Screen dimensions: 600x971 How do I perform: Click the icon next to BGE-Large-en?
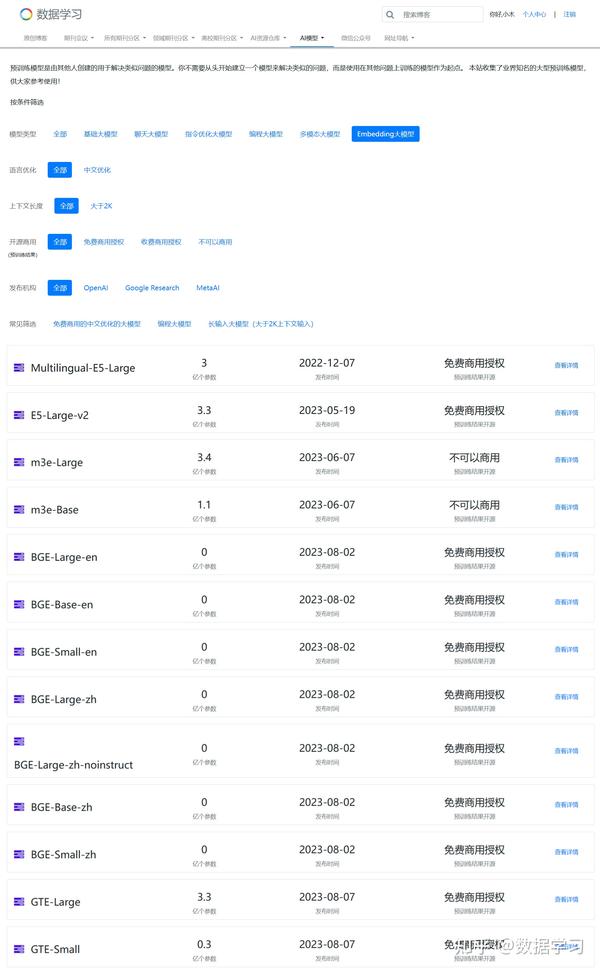[x=19, y=557]
